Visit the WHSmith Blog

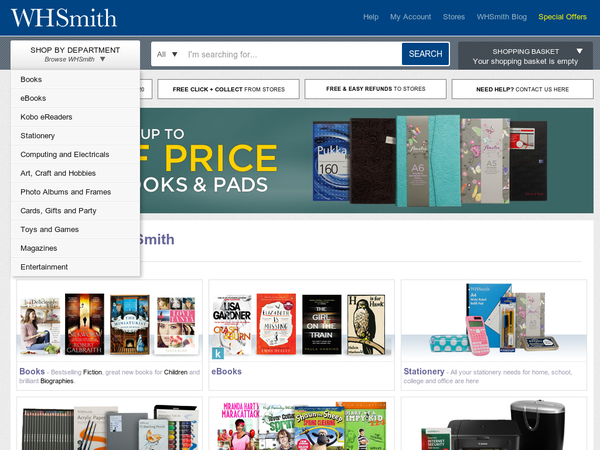(x=501, y=17)
